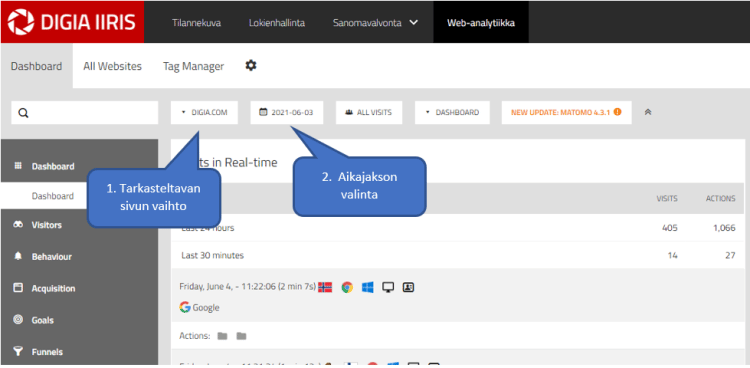Click the Windows OS icon

pos(367,287)
